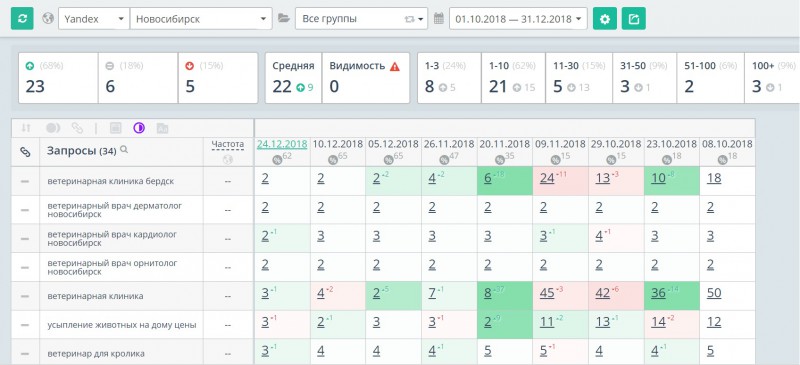Open the Yandex search engine dropdown
The image size is (800, 365).
94,19
